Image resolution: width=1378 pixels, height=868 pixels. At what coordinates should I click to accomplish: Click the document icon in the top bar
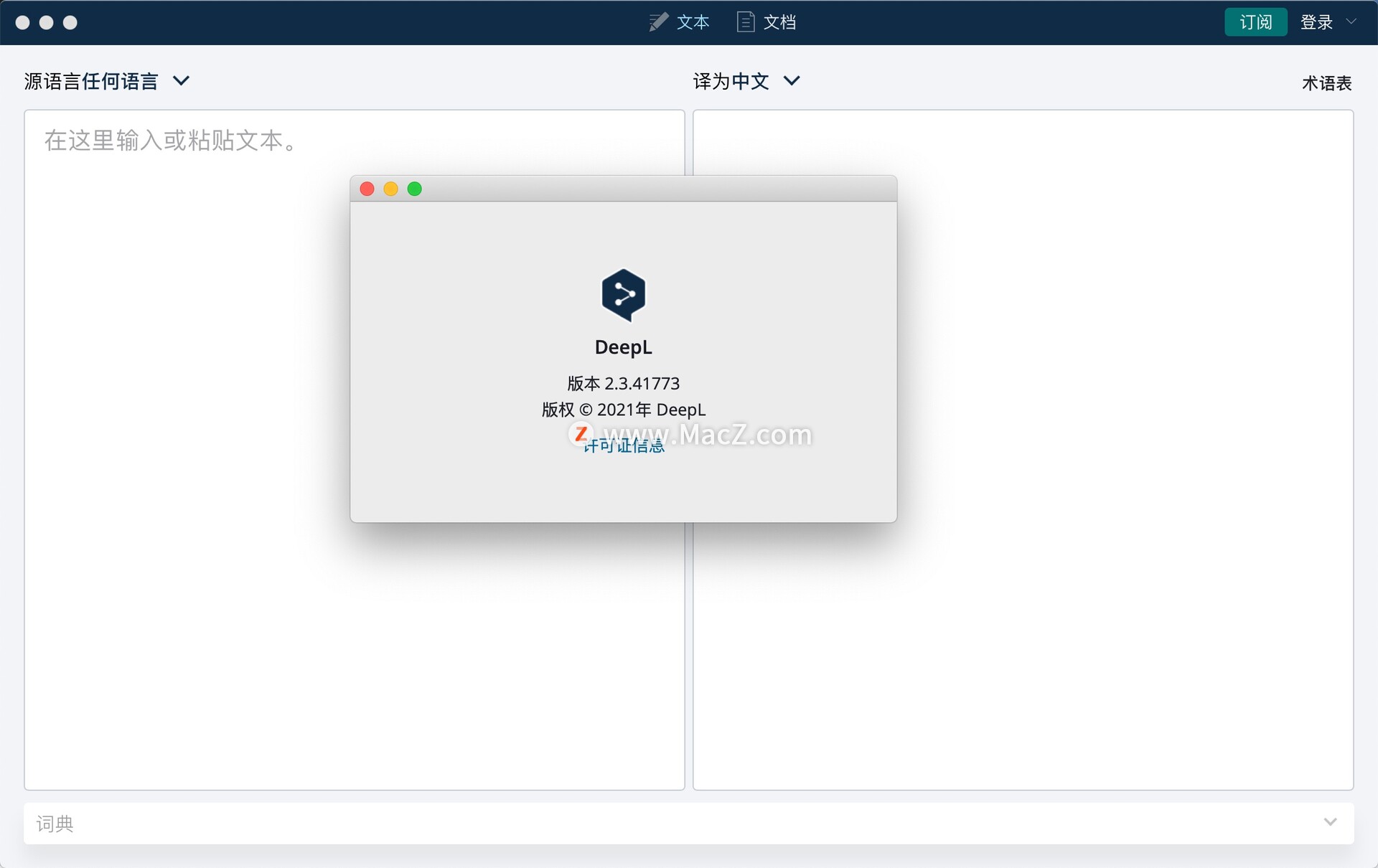pyautogui.click(x=746, y=22)
